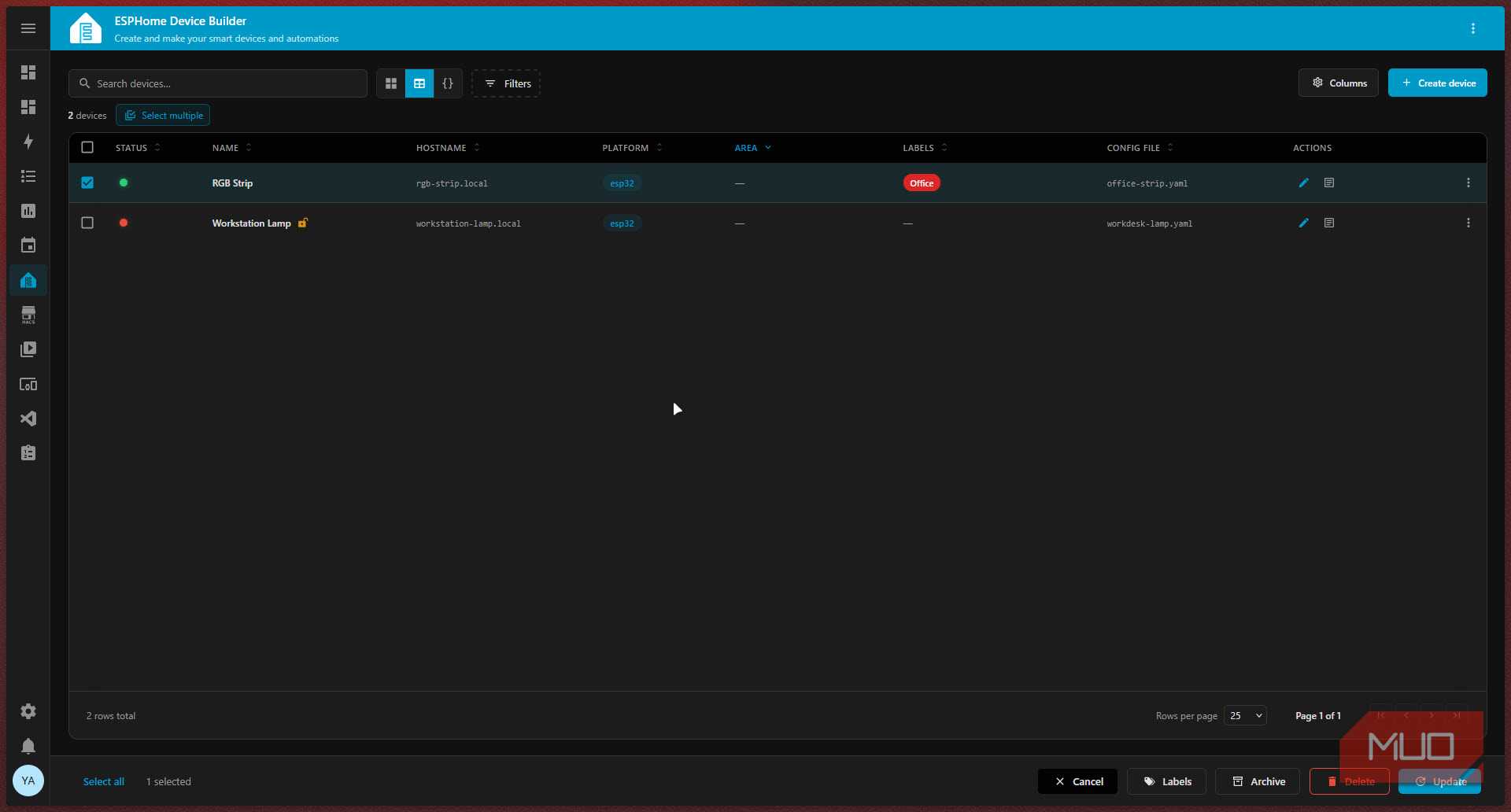The width and height of the screenshot is (1511, 812).
Task: Open the YA user profile avatar
Action: [x=28, y=781]
